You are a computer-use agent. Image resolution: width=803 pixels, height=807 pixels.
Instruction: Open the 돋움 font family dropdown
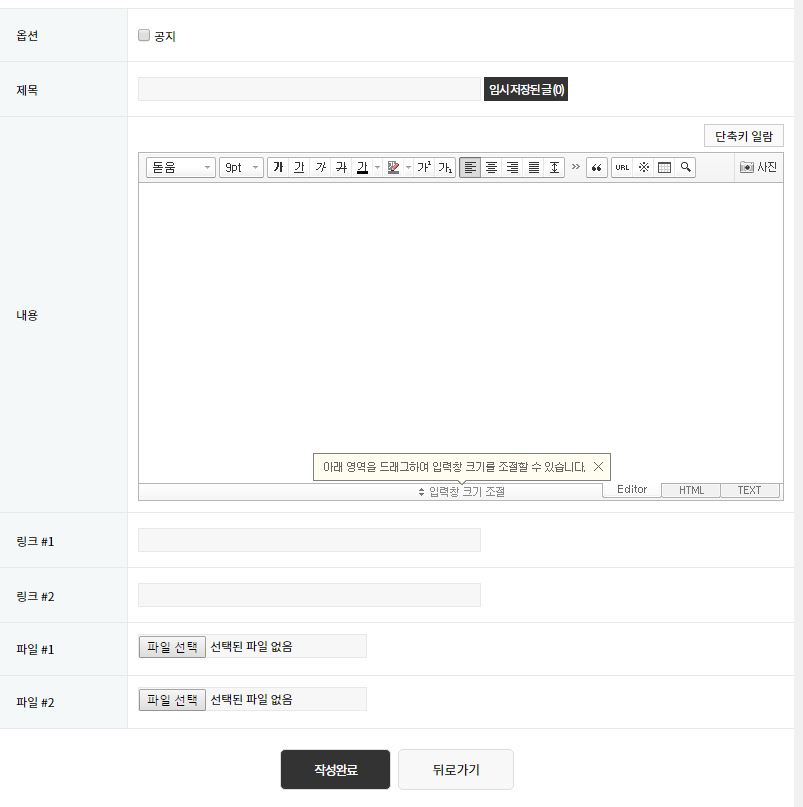181,168
